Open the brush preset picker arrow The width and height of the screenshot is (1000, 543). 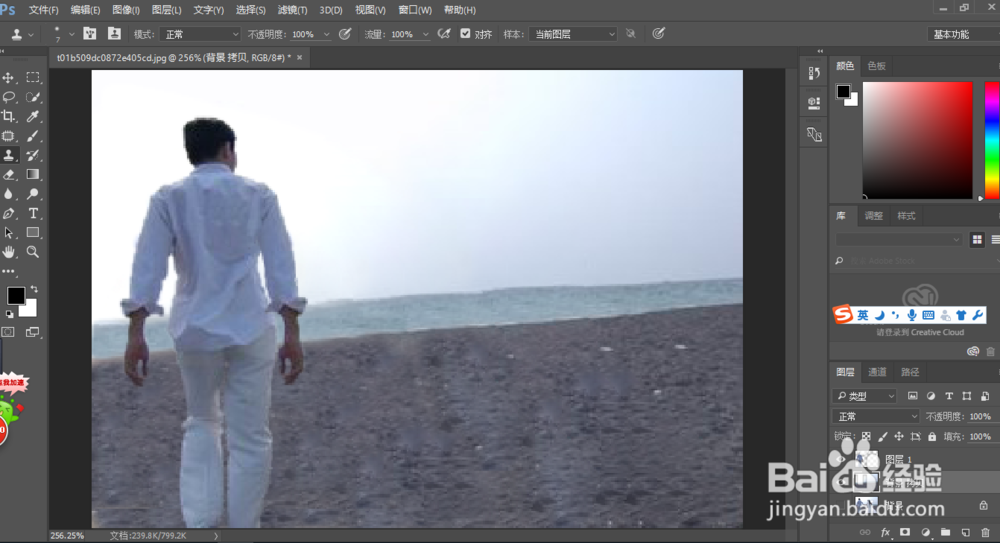[71, 34]
